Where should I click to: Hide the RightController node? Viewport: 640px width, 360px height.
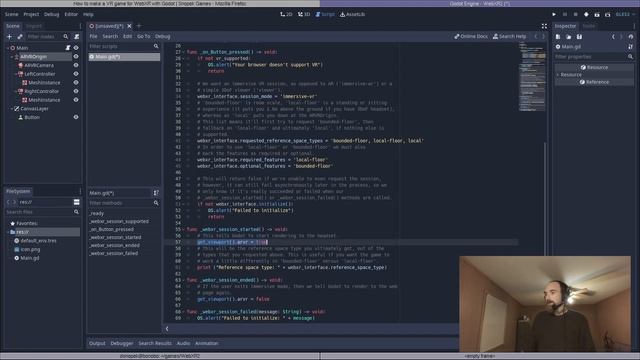pos(76,91)
